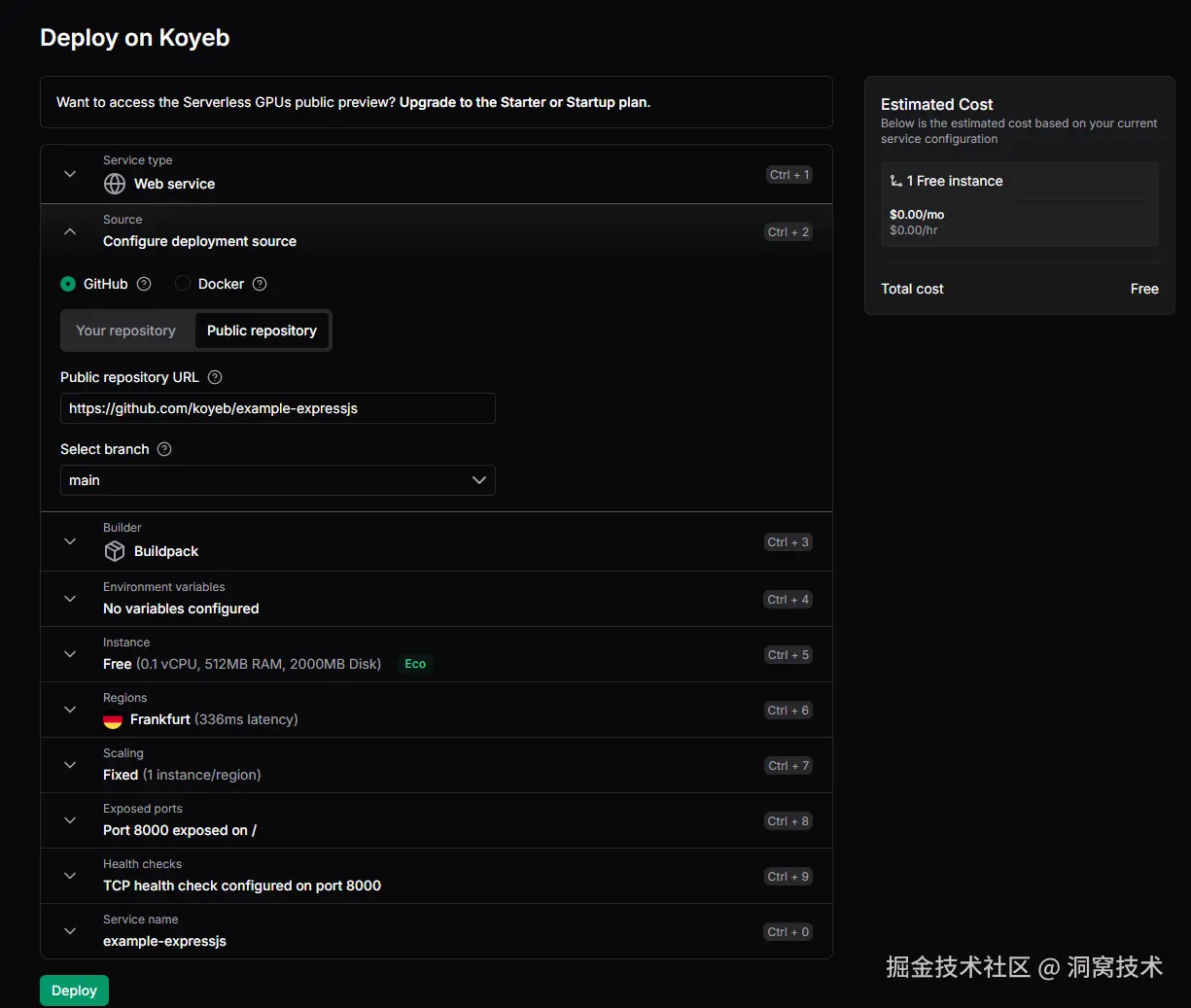
Task: Open the Select branch dropdown showing main
Action: coord(277,480)
